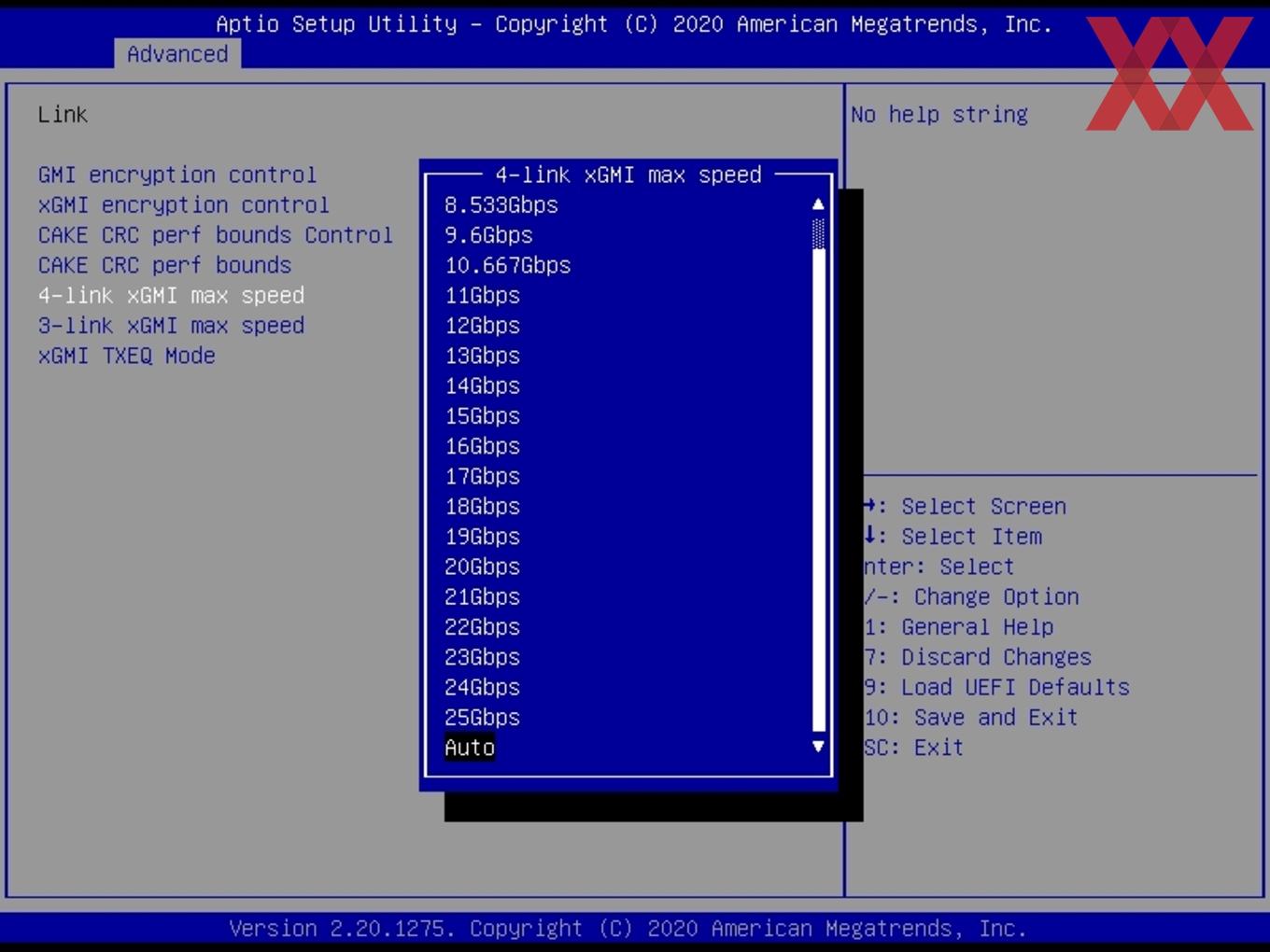The height and width of the screenshot is (952, 1270).
Task: Select the 14Gbps option
Action: pyautogui.click(x=482, y=385)
